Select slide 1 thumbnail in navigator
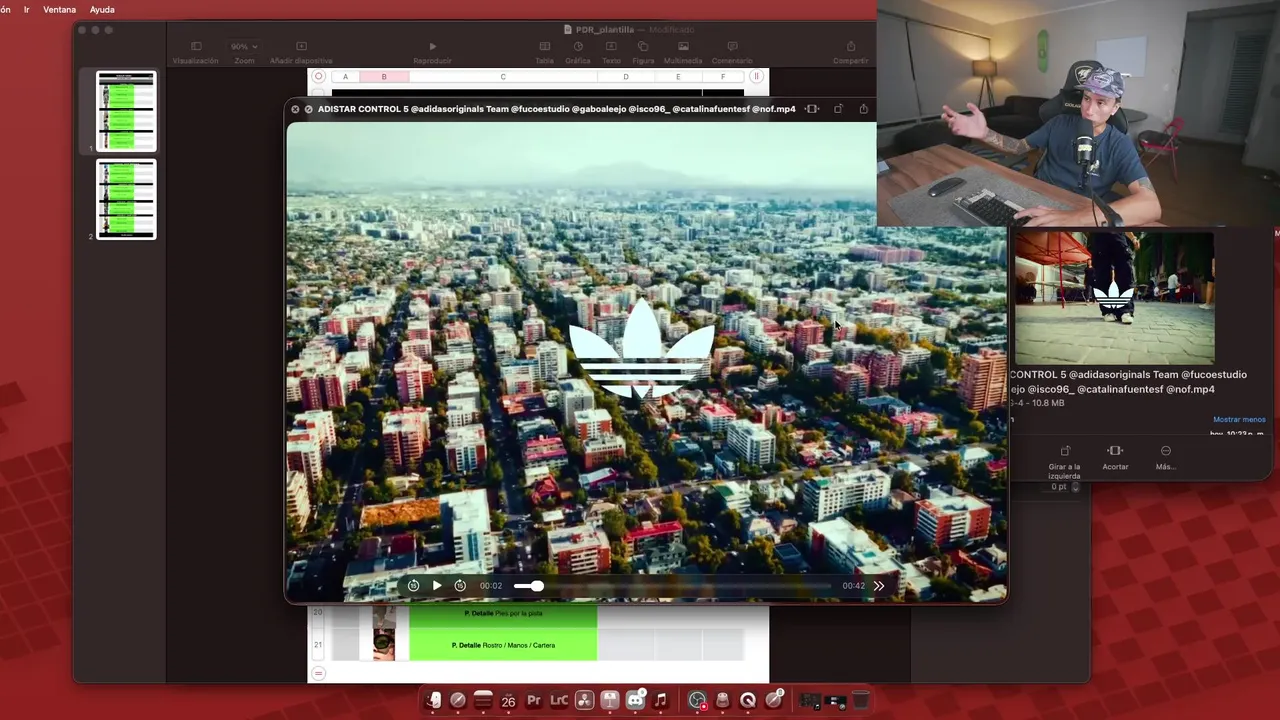1280x720 pixels. click(x=126, y=111)
